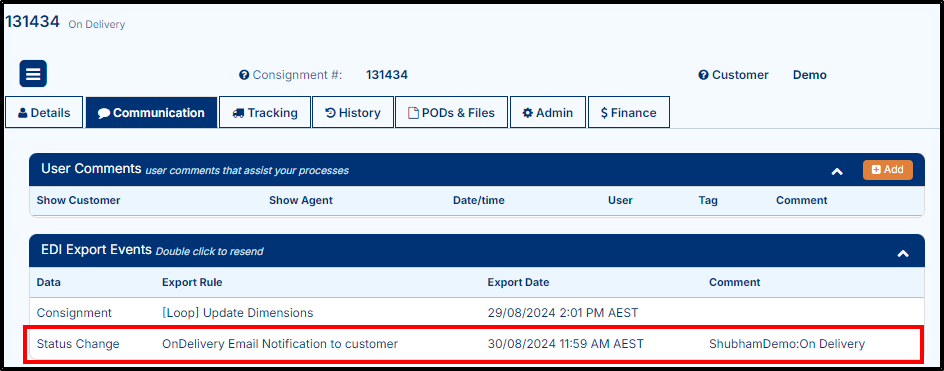Click the Show Customer column header
The width and height of the screenshot is (944, 371).
pyautogui.click(x=78, y=200)
